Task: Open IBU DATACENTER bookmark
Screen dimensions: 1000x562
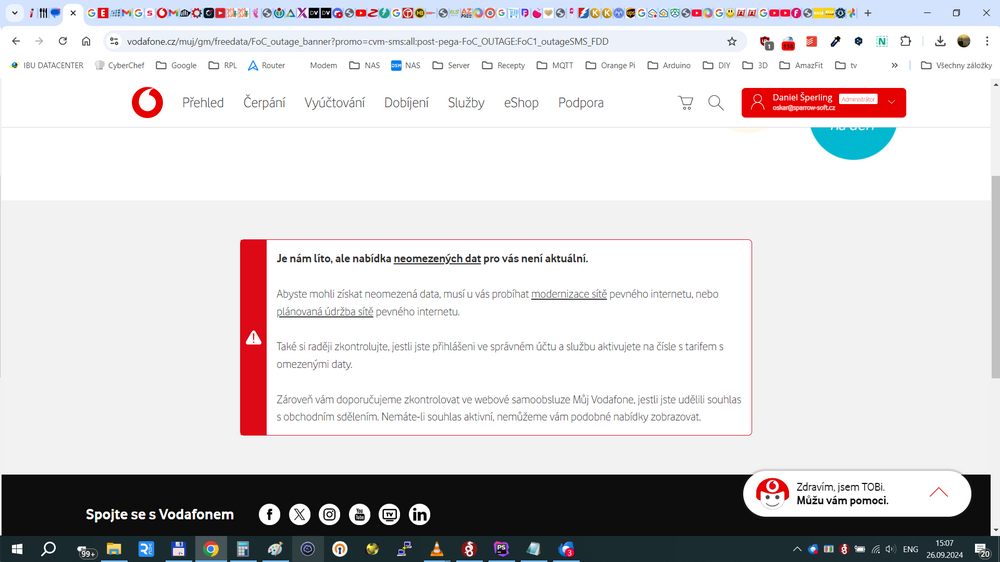Action: tap(47, 65)
